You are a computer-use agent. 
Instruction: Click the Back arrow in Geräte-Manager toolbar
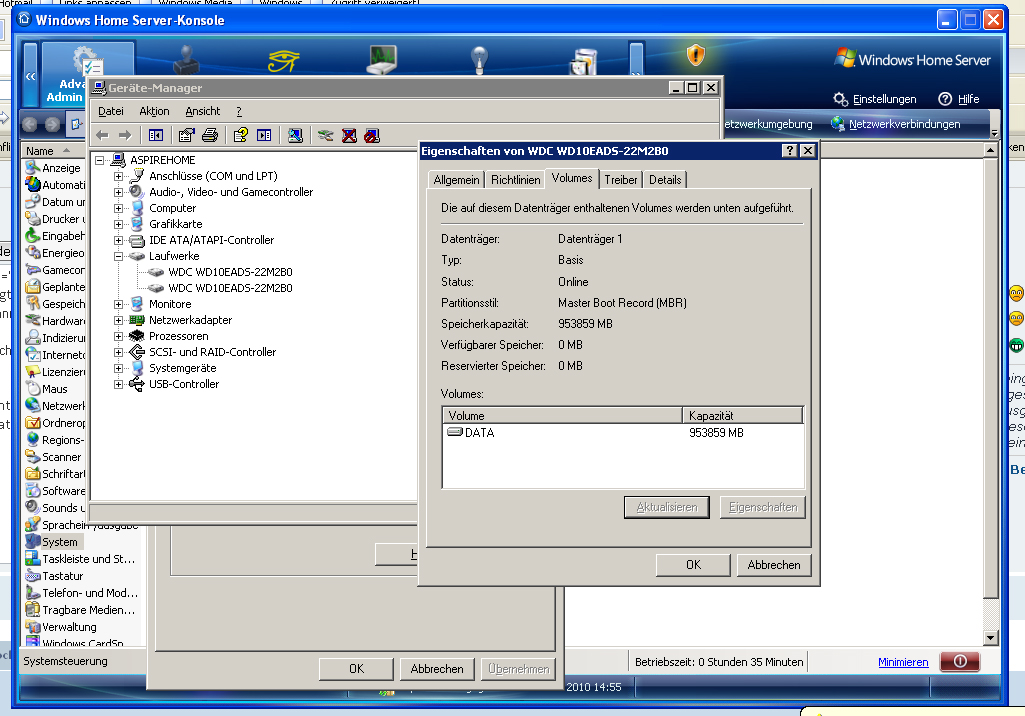pyautogui.click(x=102, y=135)
